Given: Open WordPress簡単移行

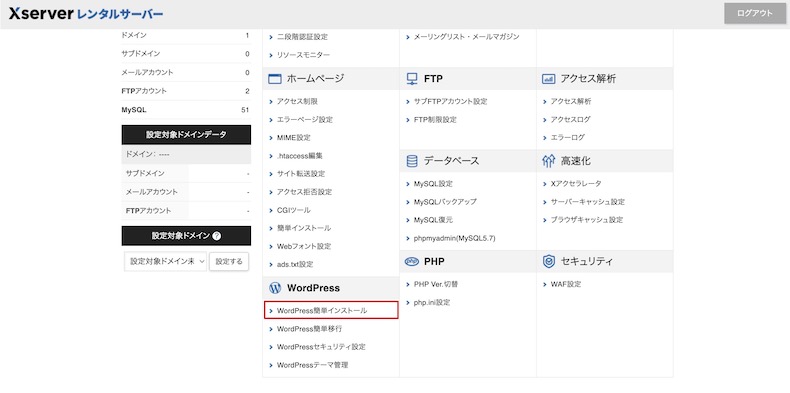Looking at the screenshot, I should (x=309, y=329).
